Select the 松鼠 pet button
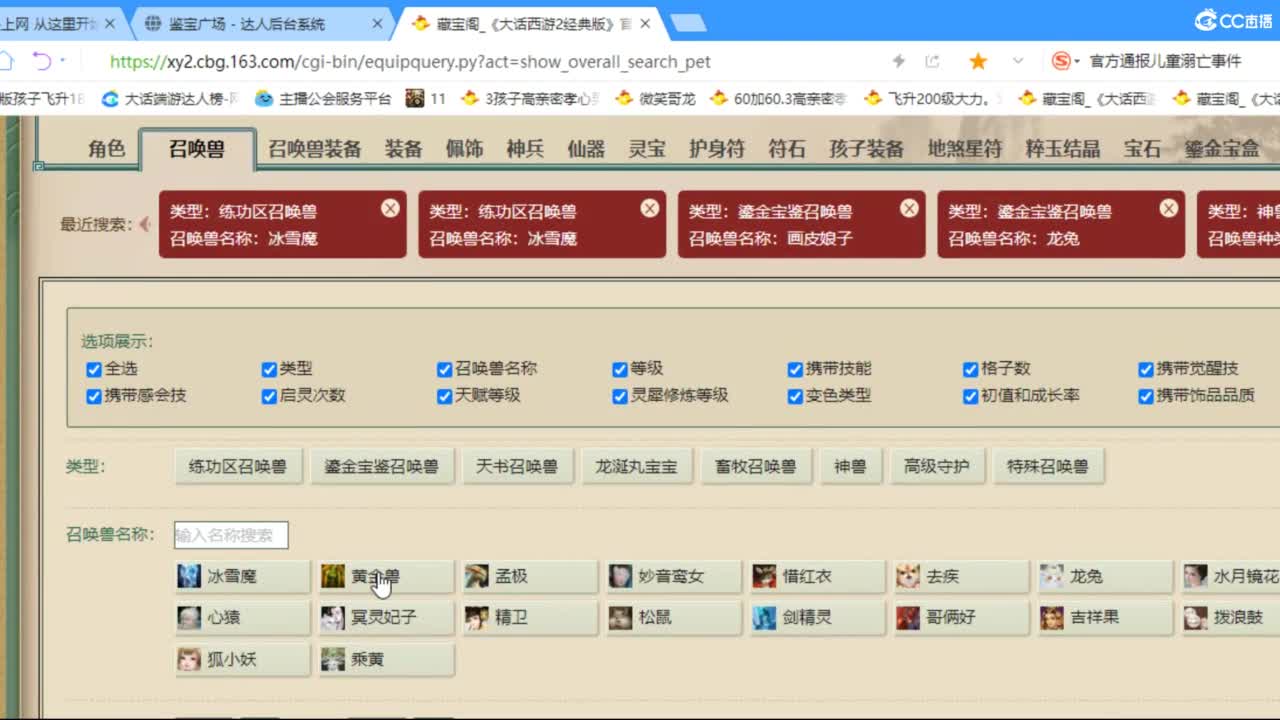 pyautogui.click(x=675, y=617)
